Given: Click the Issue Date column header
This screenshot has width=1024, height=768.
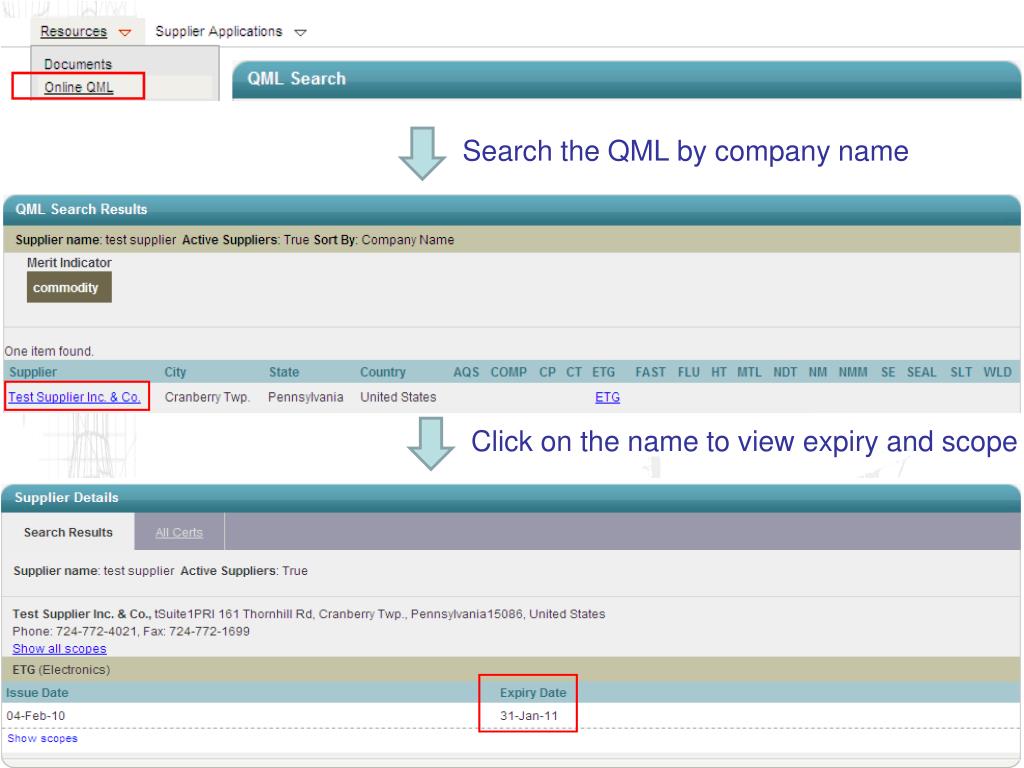Looking at the screenshot, I should click(37, 693).
